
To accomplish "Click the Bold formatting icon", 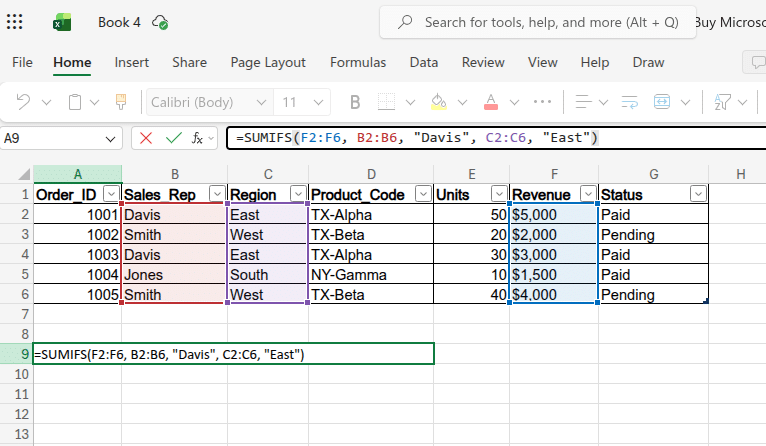I will point(354,102).
